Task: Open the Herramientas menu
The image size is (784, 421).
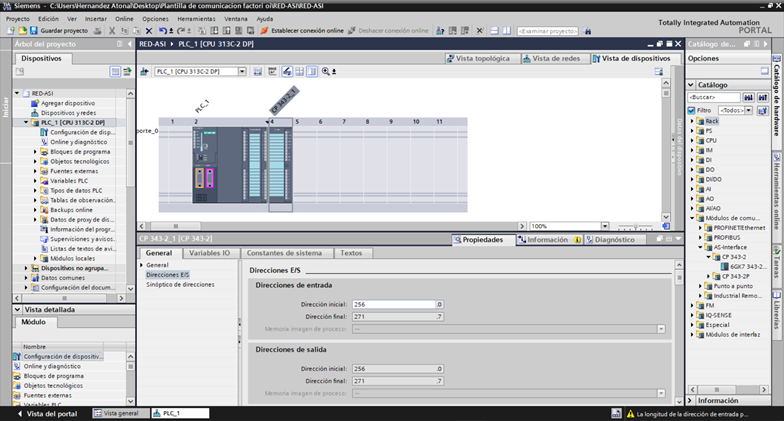Action: (x=196, y=18)
